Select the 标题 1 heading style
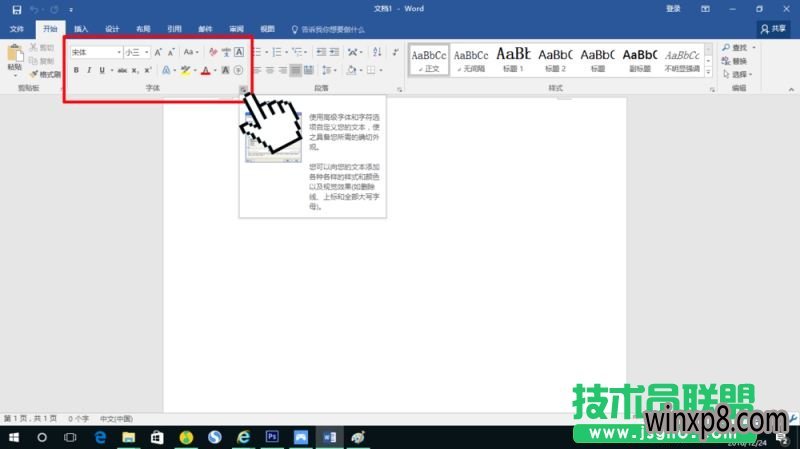The image size is (800, 449). click(x=513, y=60)
